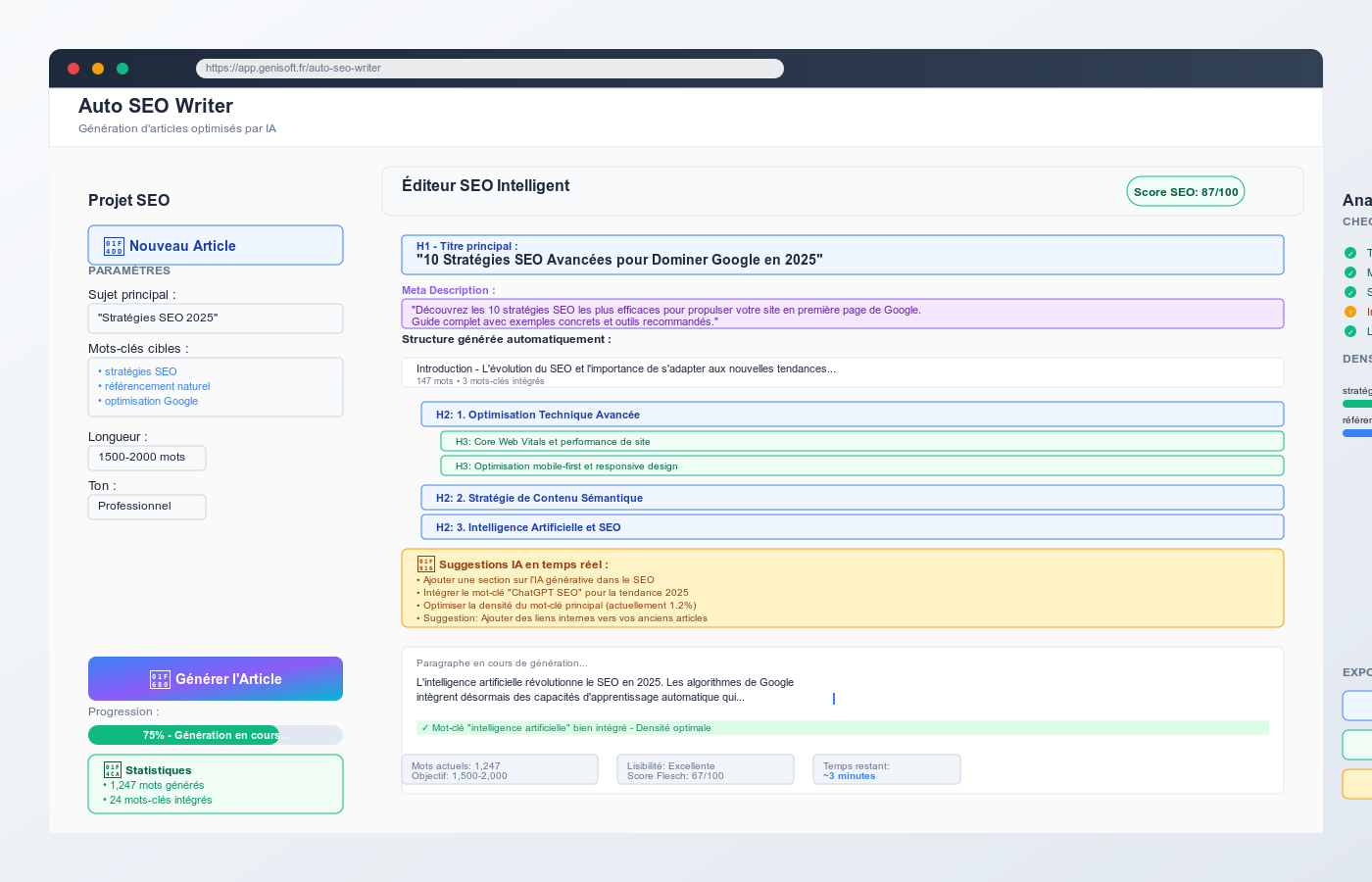Click the Nouveau Article button

[216, 245]
